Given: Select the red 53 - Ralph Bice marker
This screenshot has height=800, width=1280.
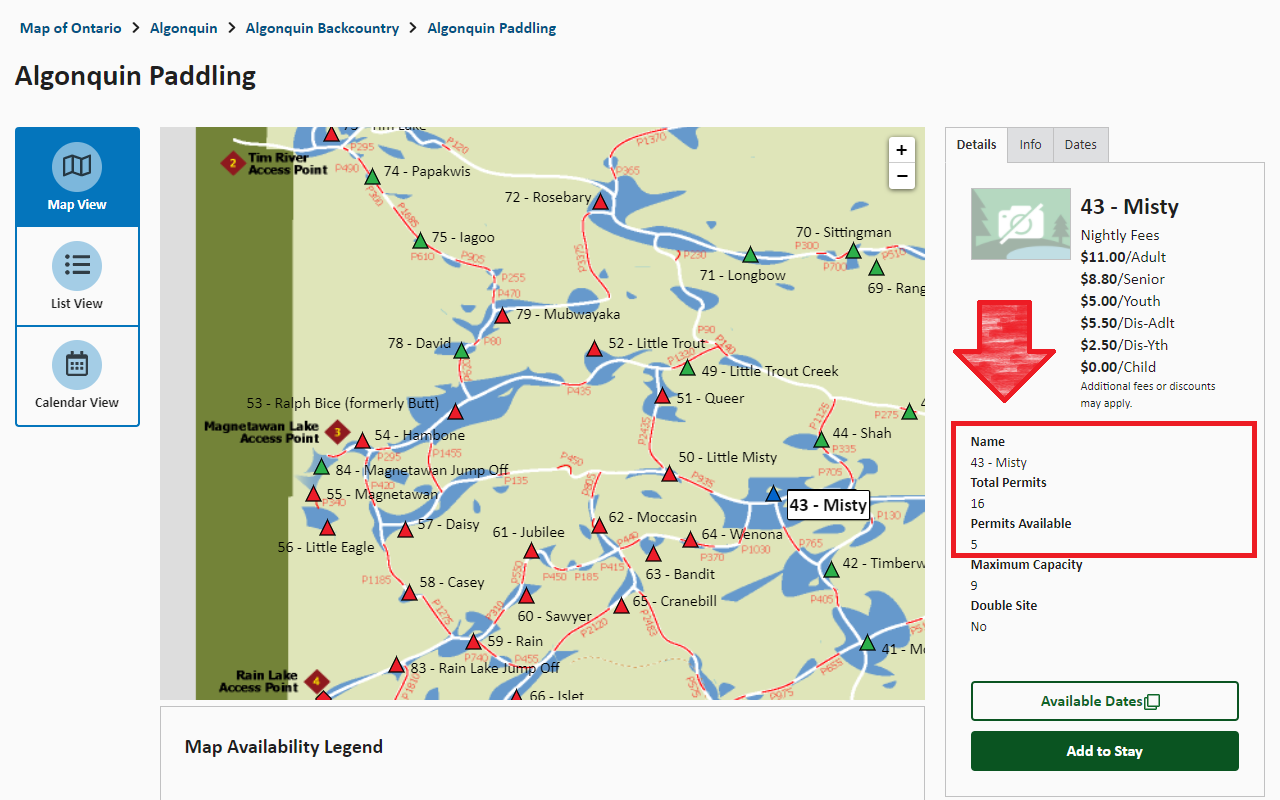Looking at the screenshot, I should (x=456, y=411).
